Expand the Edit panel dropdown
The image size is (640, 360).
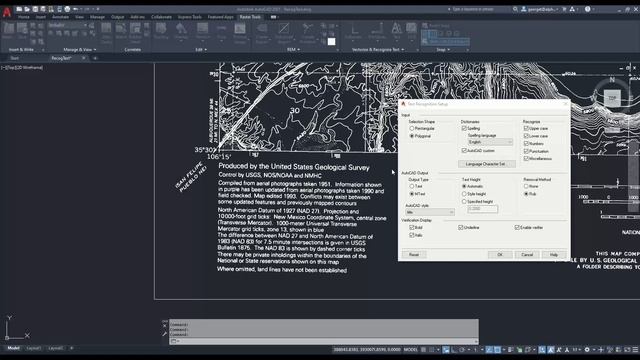coord(201,50)
